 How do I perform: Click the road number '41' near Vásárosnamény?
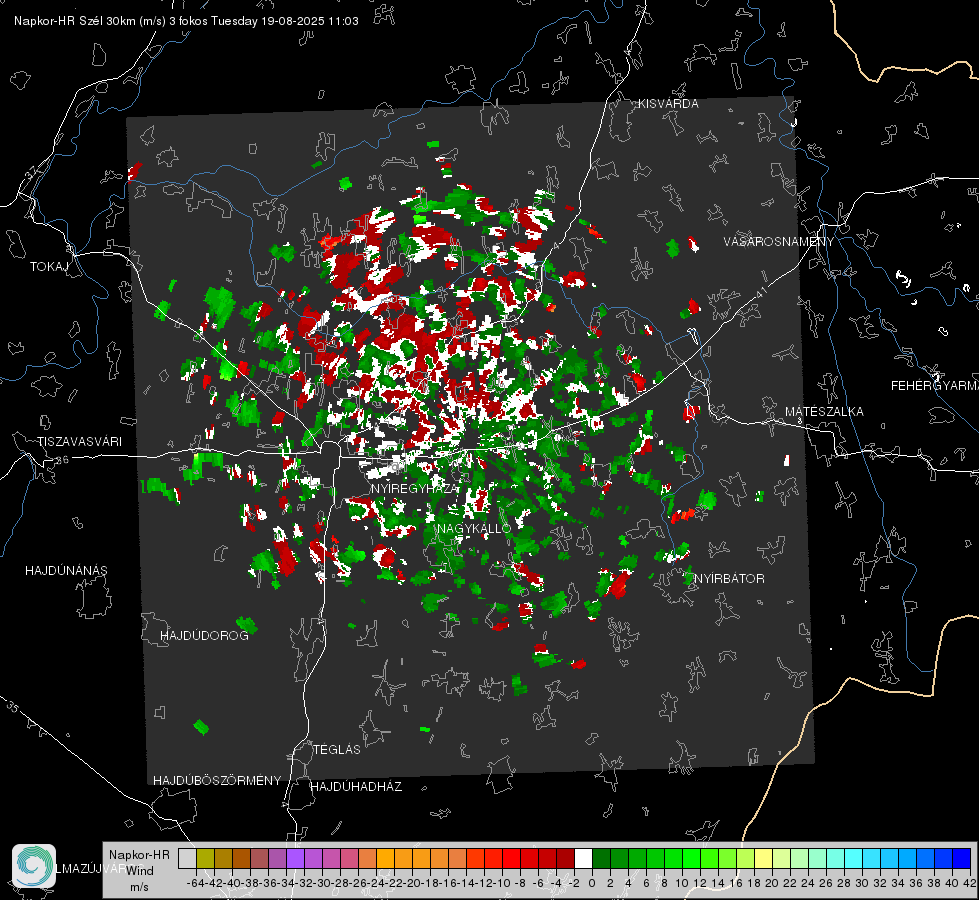pyautogui.click(x=761, y=292)
